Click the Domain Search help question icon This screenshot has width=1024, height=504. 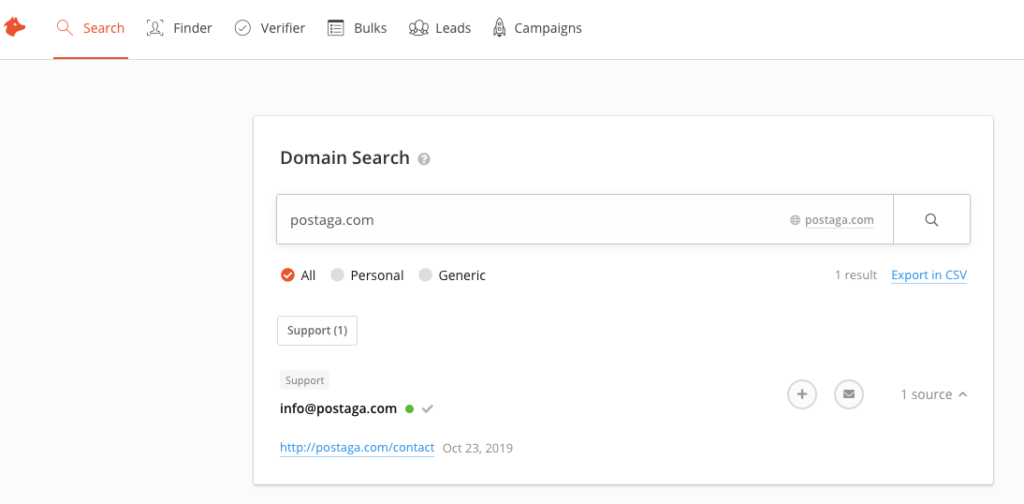(424, 159)
